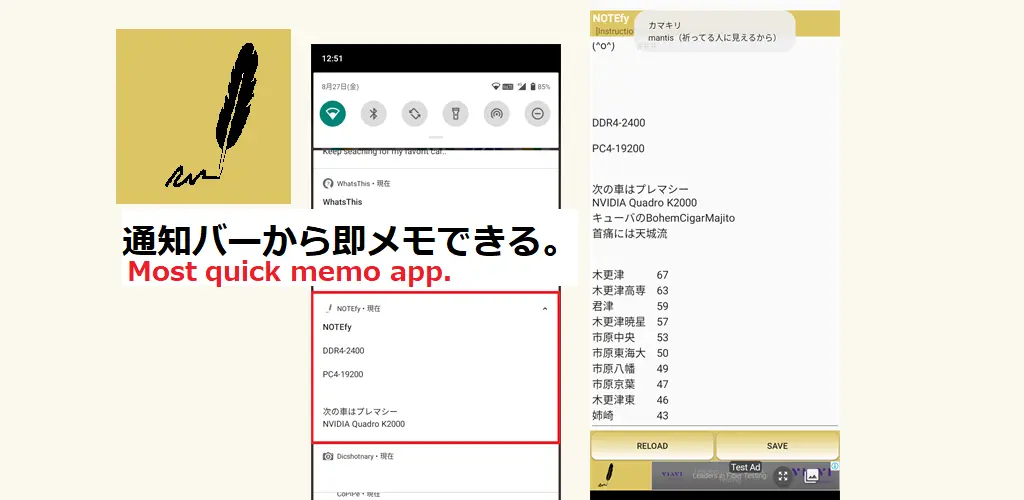Tap the small feather icon beside the ad

pos(607,476)
